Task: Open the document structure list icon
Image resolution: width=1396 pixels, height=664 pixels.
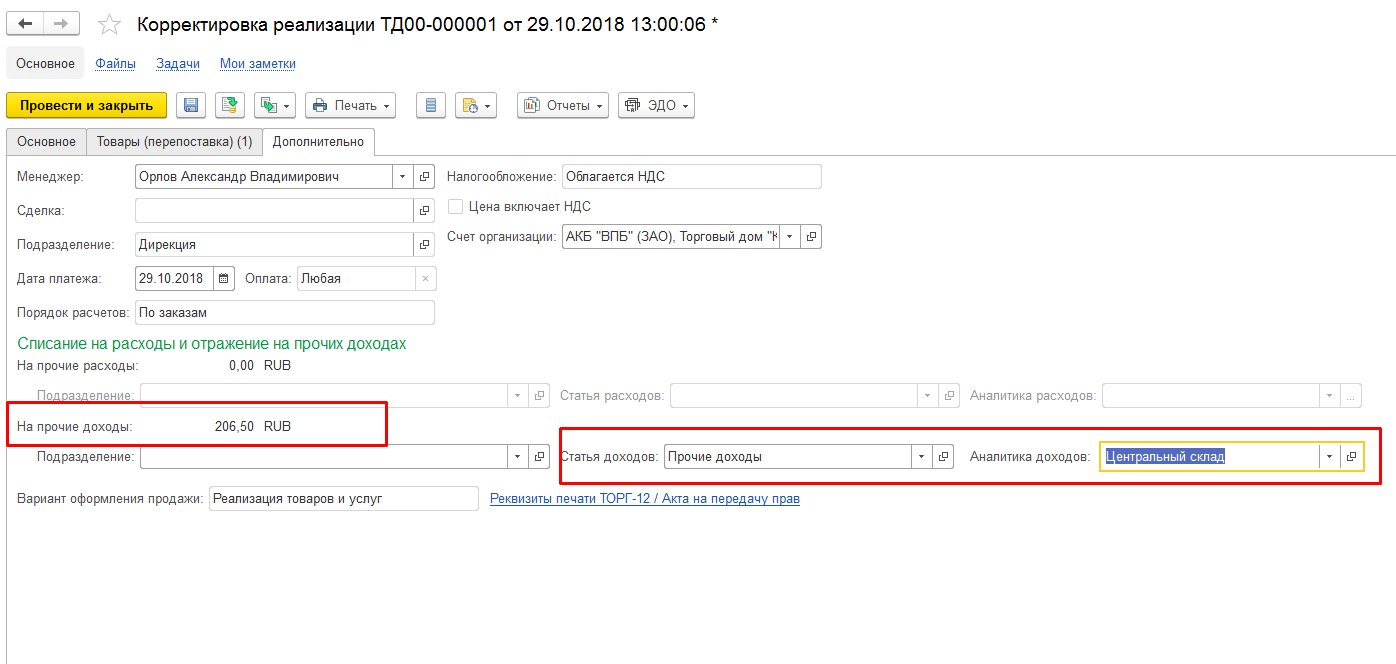Action: [430, 105]
